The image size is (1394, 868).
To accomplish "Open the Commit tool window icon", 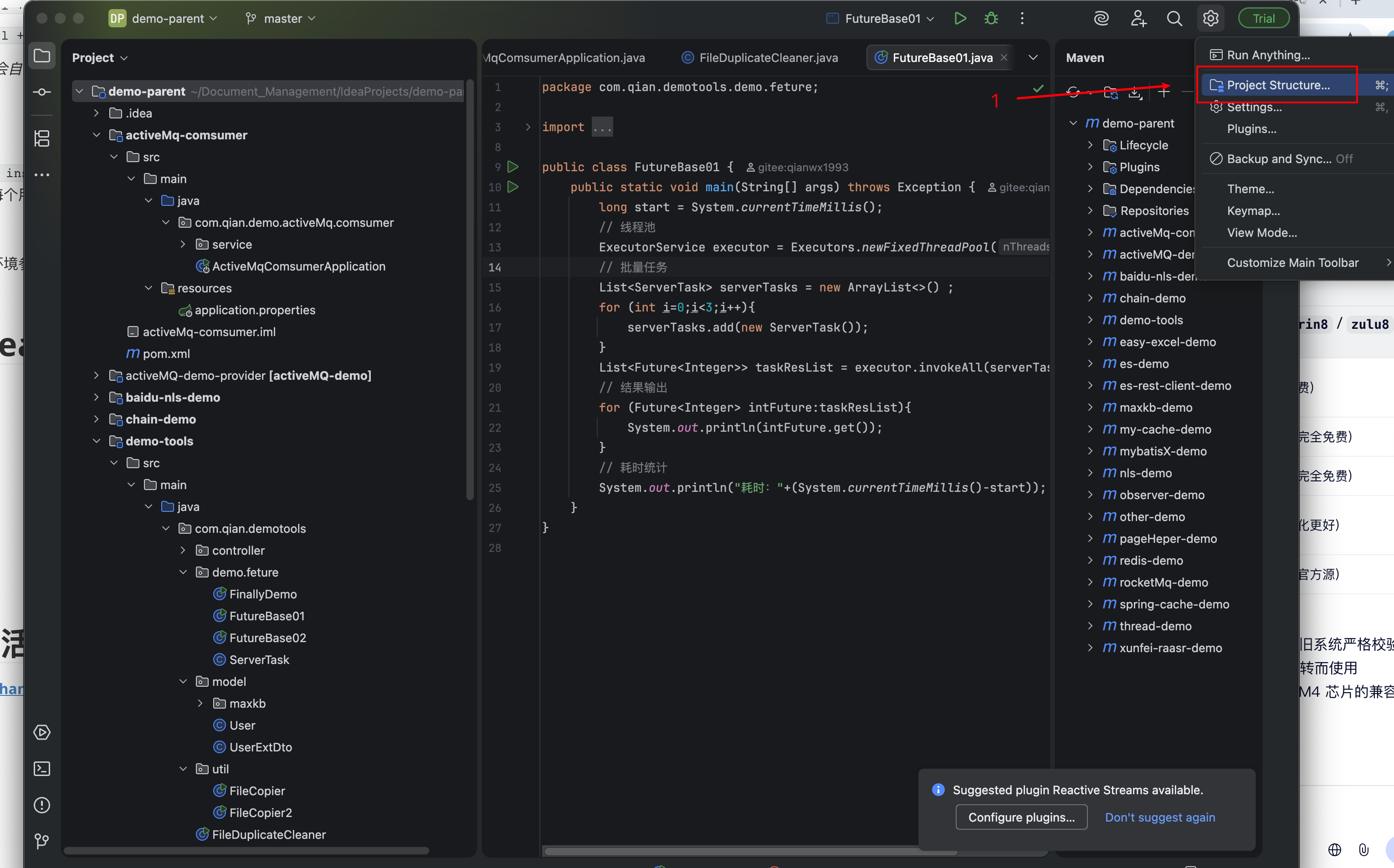I will [x=42, y=92].
